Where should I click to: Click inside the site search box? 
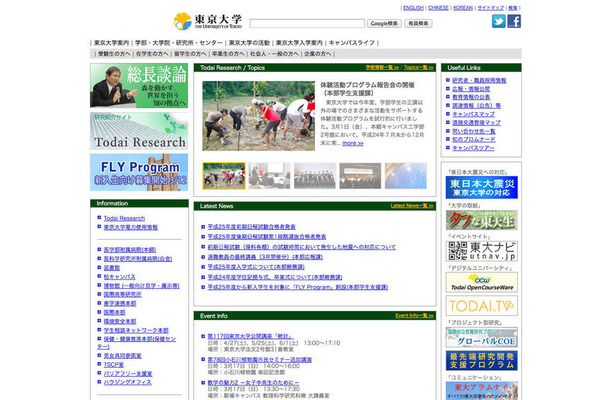click(x=307, y=23)
